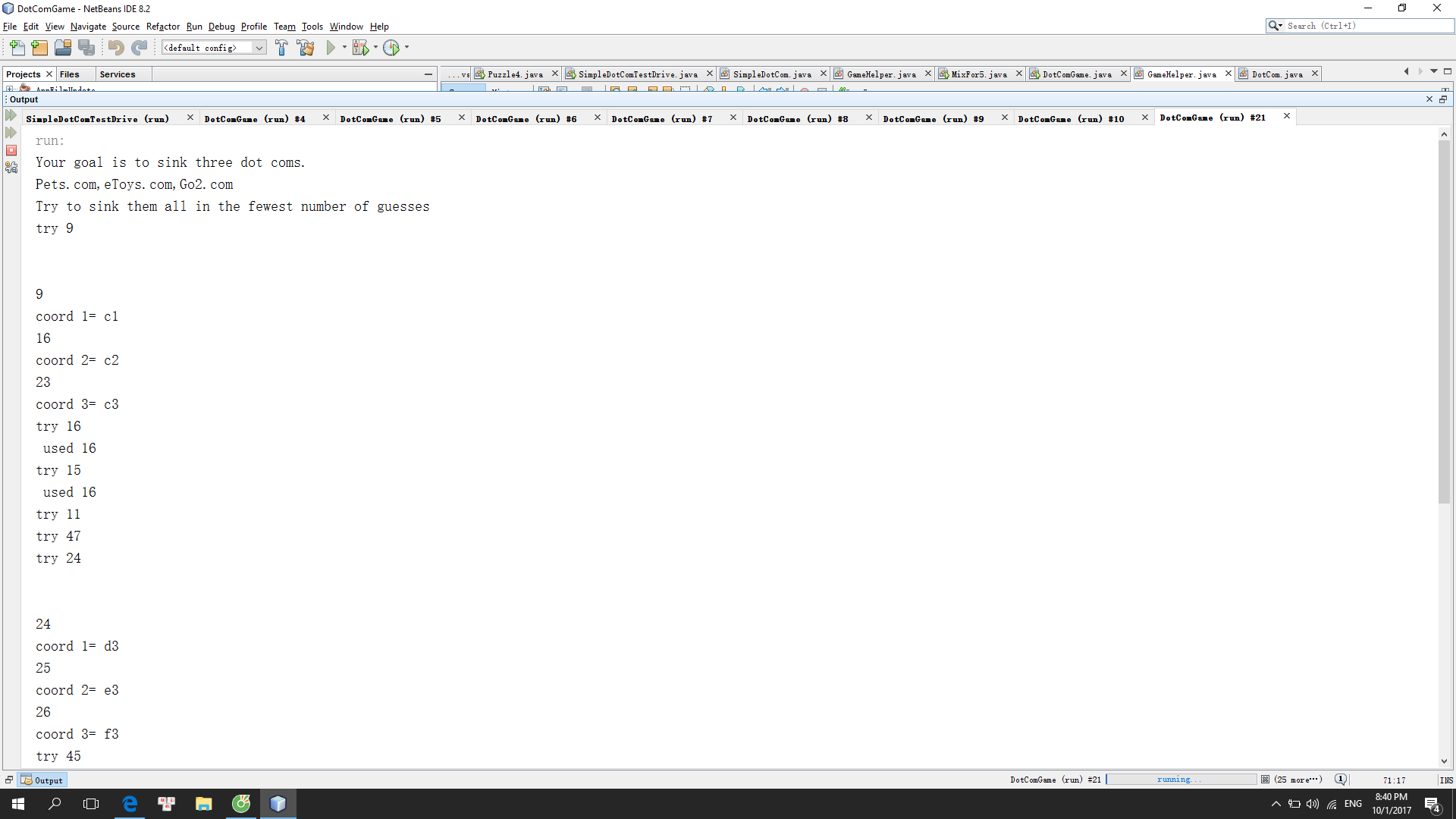This screenshot has height=819, width=1456.
Task: Open the Refactor menu
Action: (162, 27)
